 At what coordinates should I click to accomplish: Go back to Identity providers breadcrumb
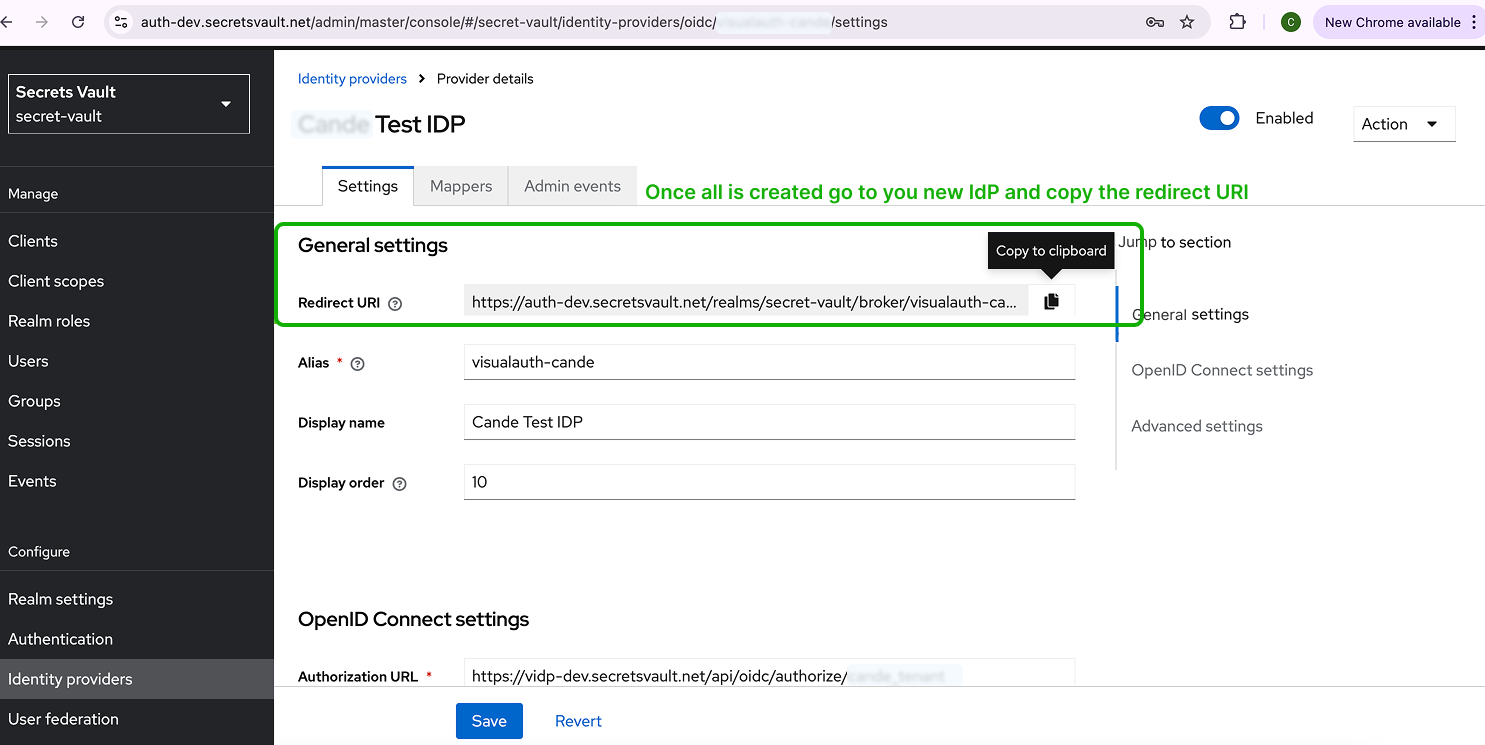(352, 79)
